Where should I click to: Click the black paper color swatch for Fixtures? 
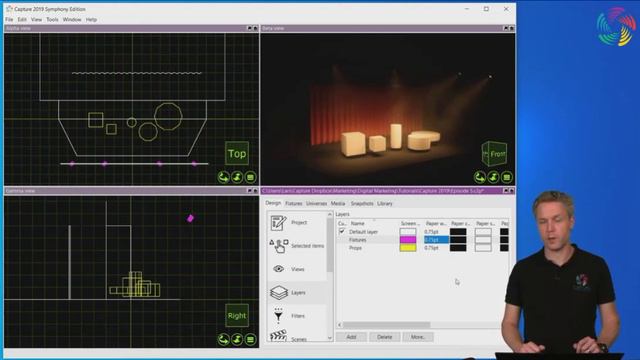[458, 240]
